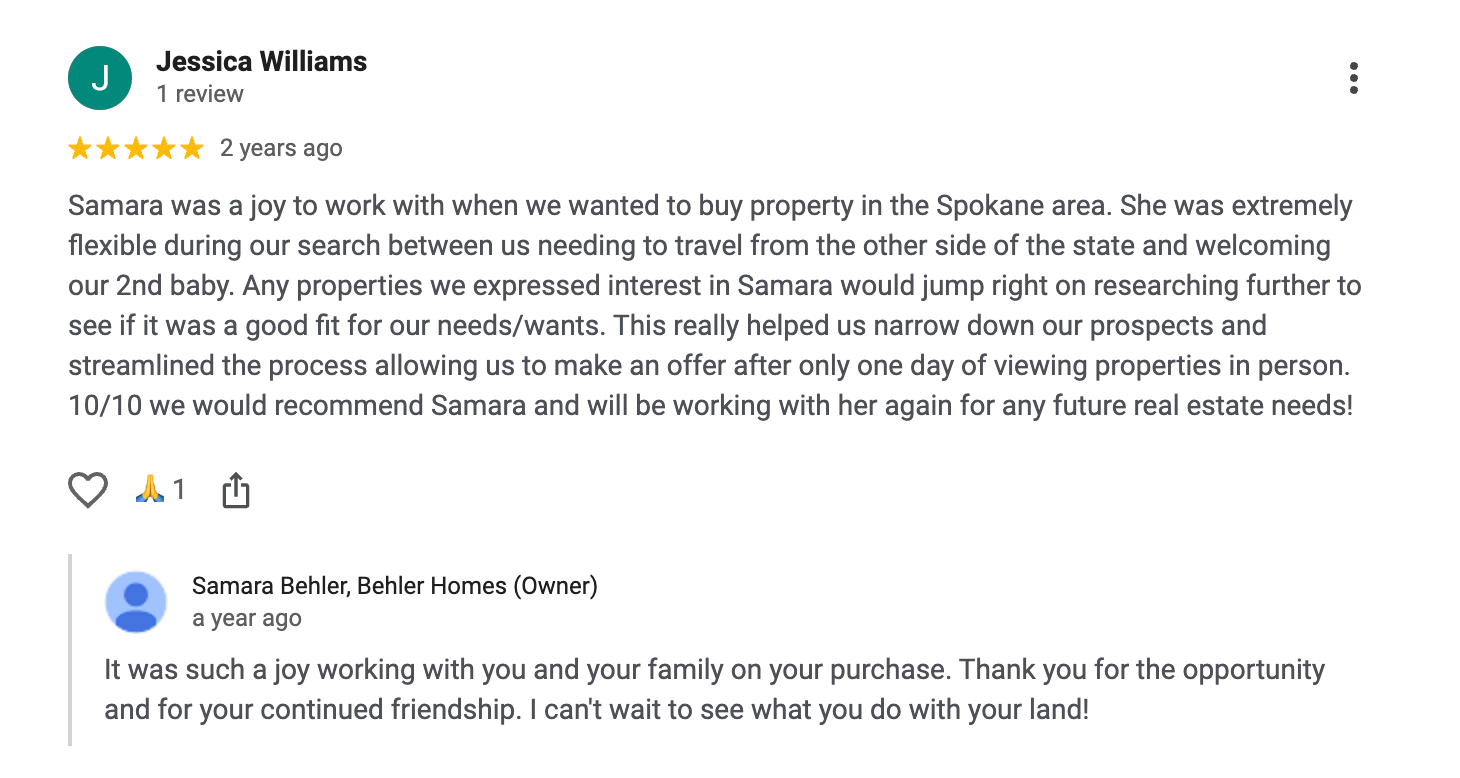The height and width of the screenshot is (778, 1460).
Task: Click the owner's blue profile avatar
Action: (136, 602)
